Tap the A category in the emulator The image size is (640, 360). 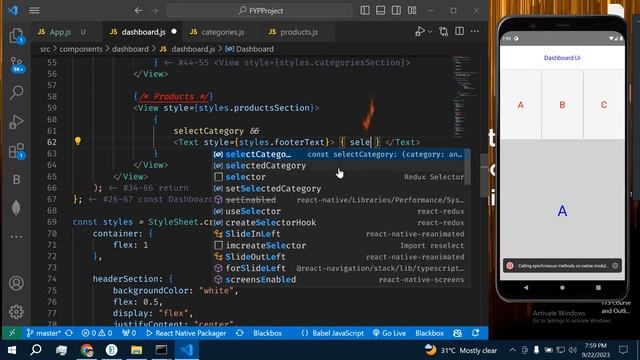point(520,104)
